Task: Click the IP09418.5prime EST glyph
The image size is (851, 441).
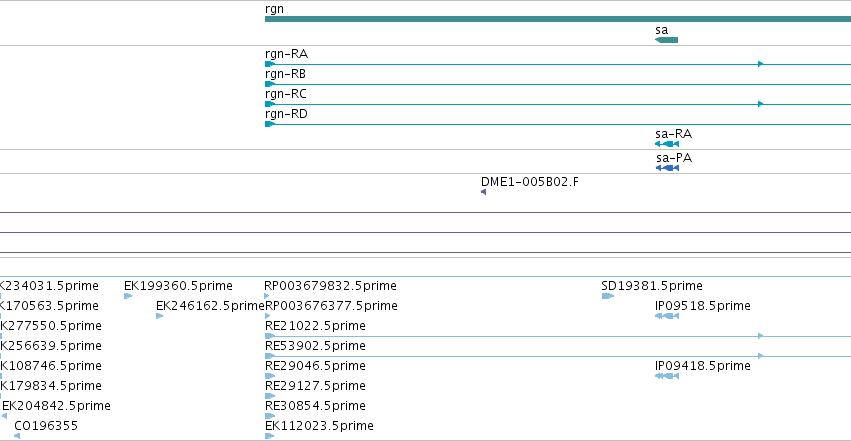Action: point(667,376)
